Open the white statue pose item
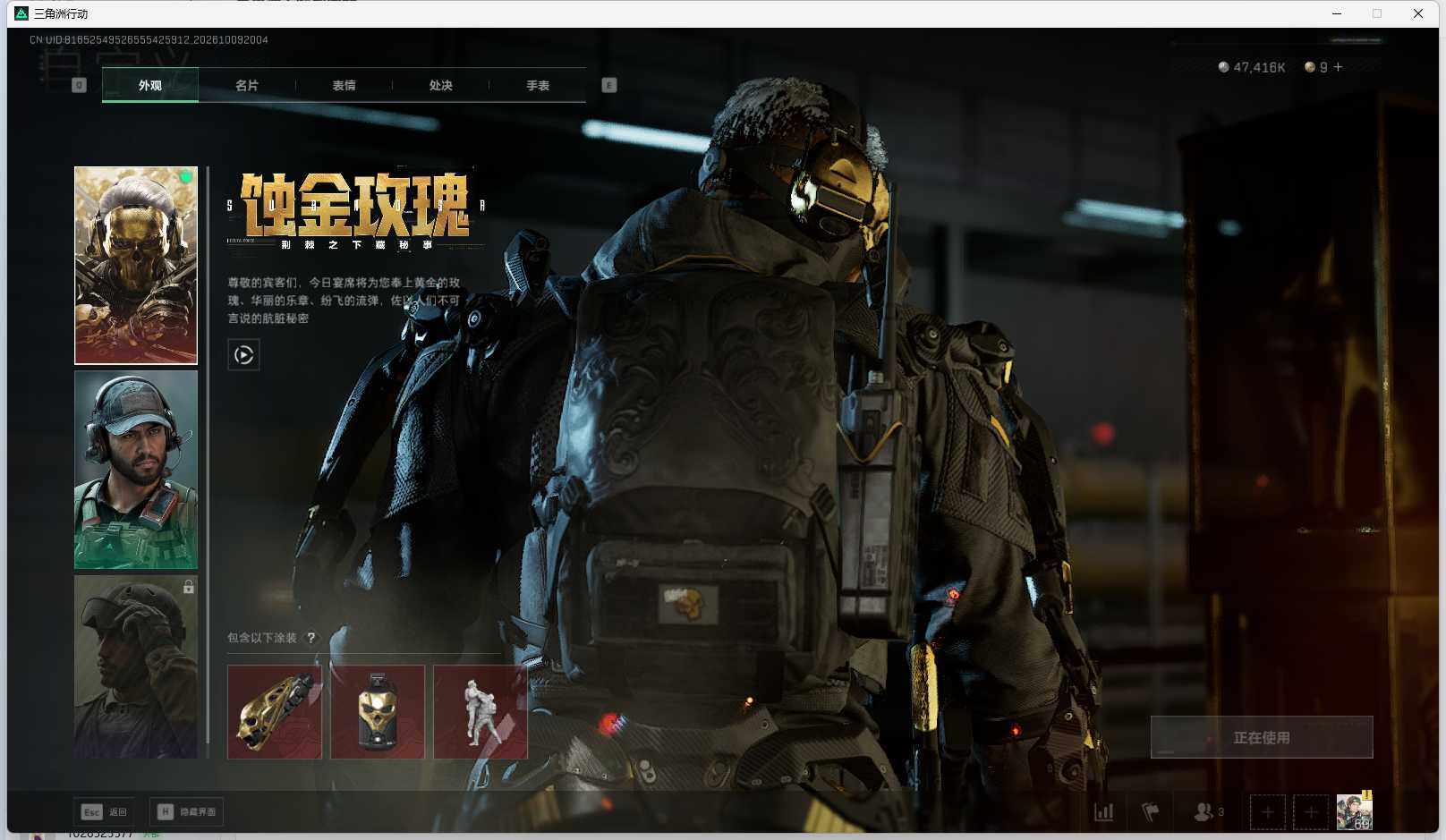This screenshot has width=1446, height=840. pos(481,712)
